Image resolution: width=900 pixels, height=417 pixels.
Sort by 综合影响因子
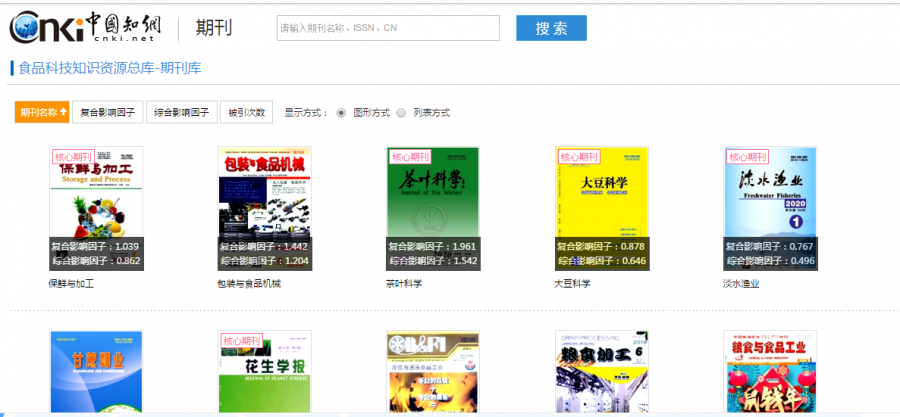181,112
